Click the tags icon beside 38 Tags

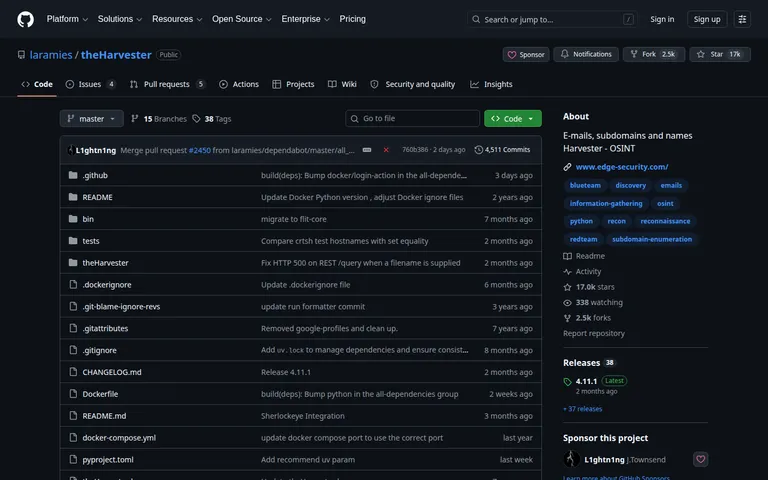click(x=196, y=119)
